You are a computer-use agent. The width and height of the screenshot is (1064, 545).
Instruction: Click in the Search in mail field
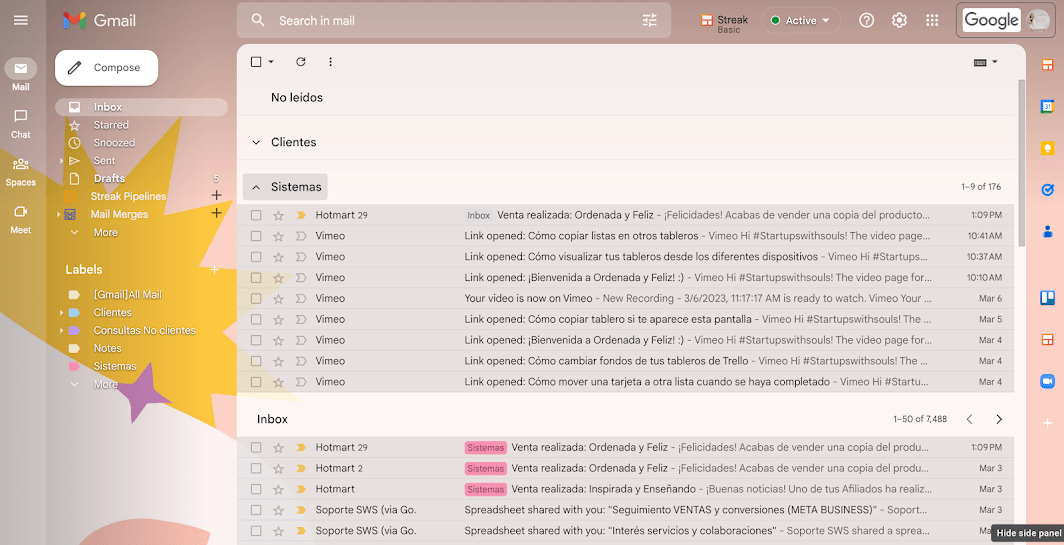pyautogui.click(x=455, y=20)
